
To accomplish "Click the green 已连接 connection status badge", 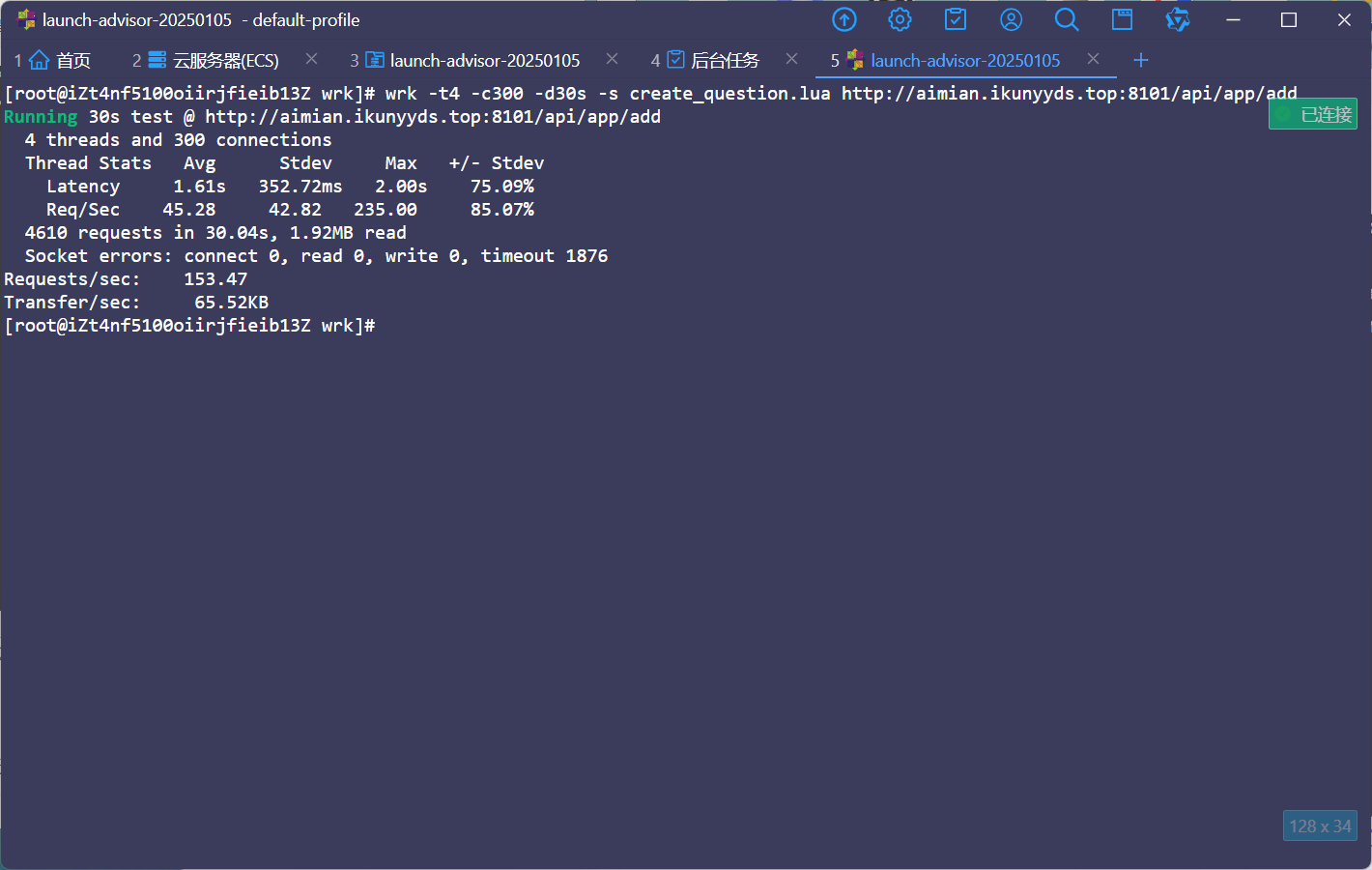I will coord(1313,115).
